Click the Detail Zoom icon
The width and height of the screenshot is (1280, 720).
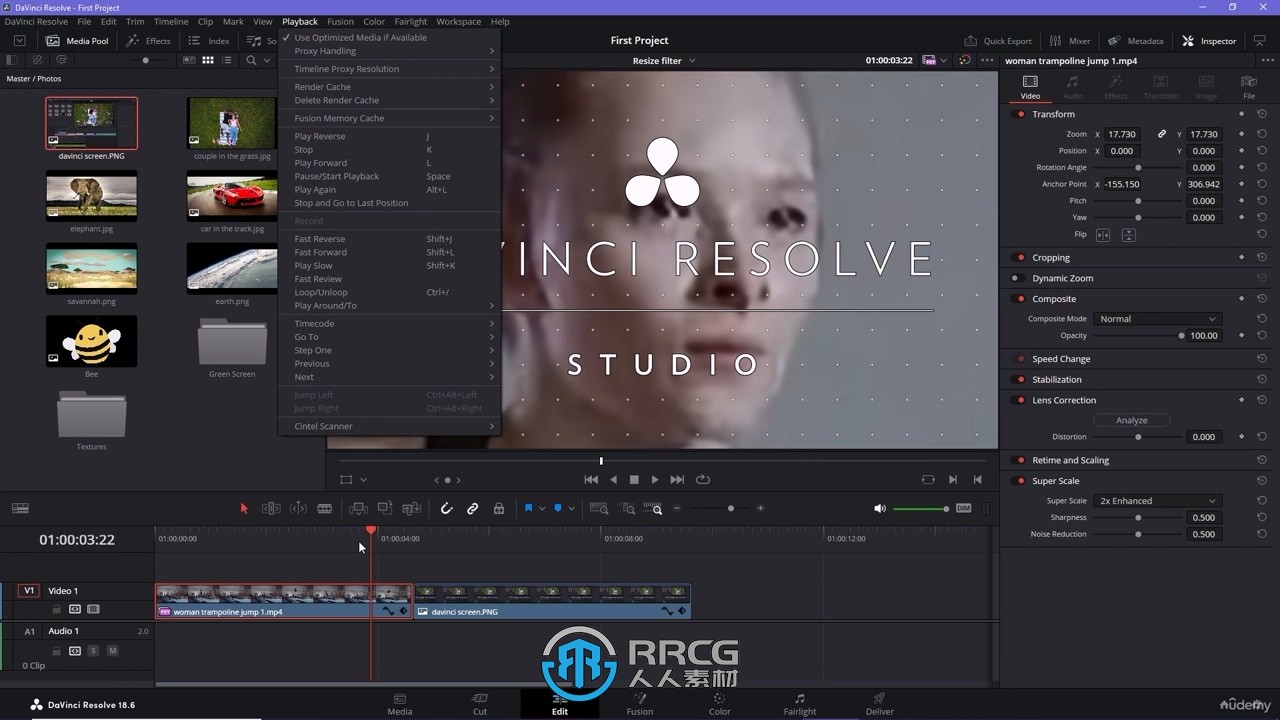pyautogui.click(x=627, y=508)
